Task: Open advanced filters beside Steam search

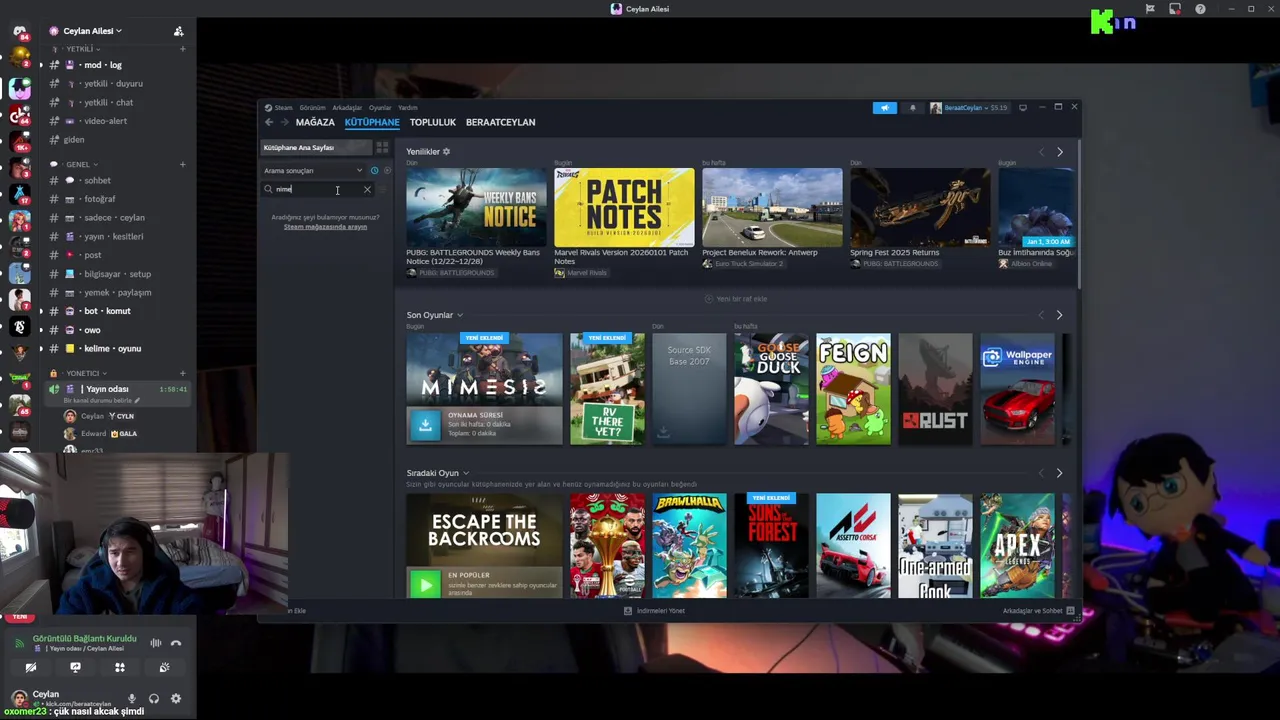Action: pyautogui.click(x=382, y=189)
